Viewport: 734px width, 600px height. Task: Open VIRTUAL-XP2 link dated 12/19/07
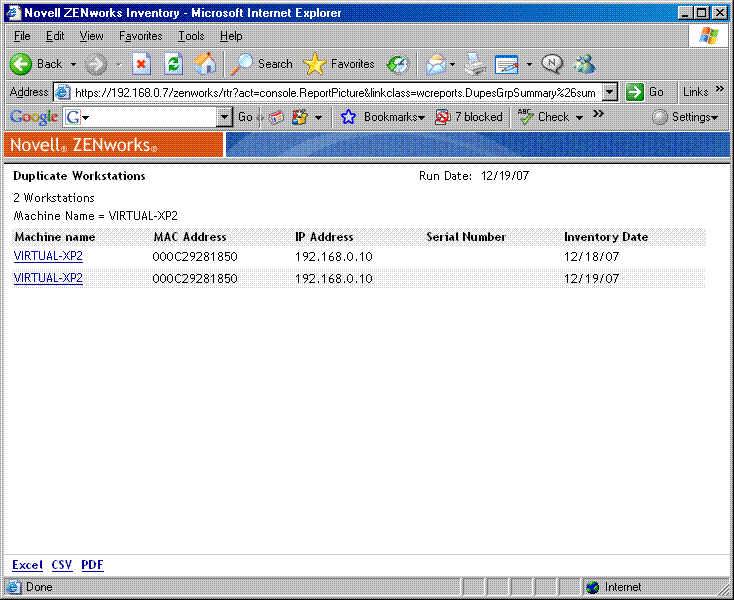click(x=48, y=278)
